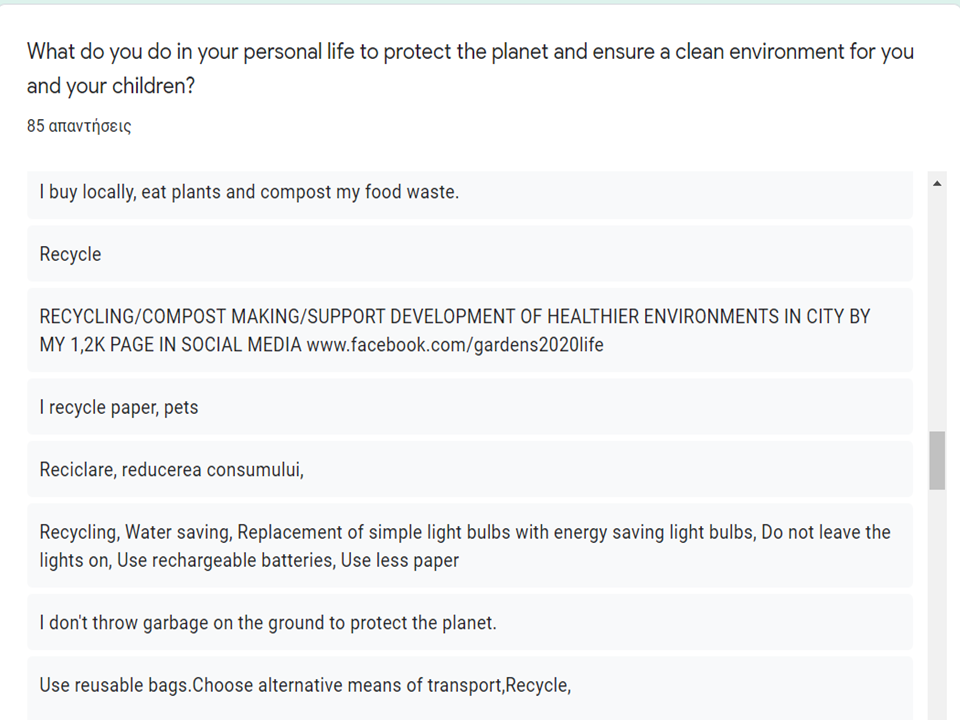The width and height of the screenshot is (960, 720).
Task: Click the '85 απαντήσεις' response count
Action: [79, 126]
